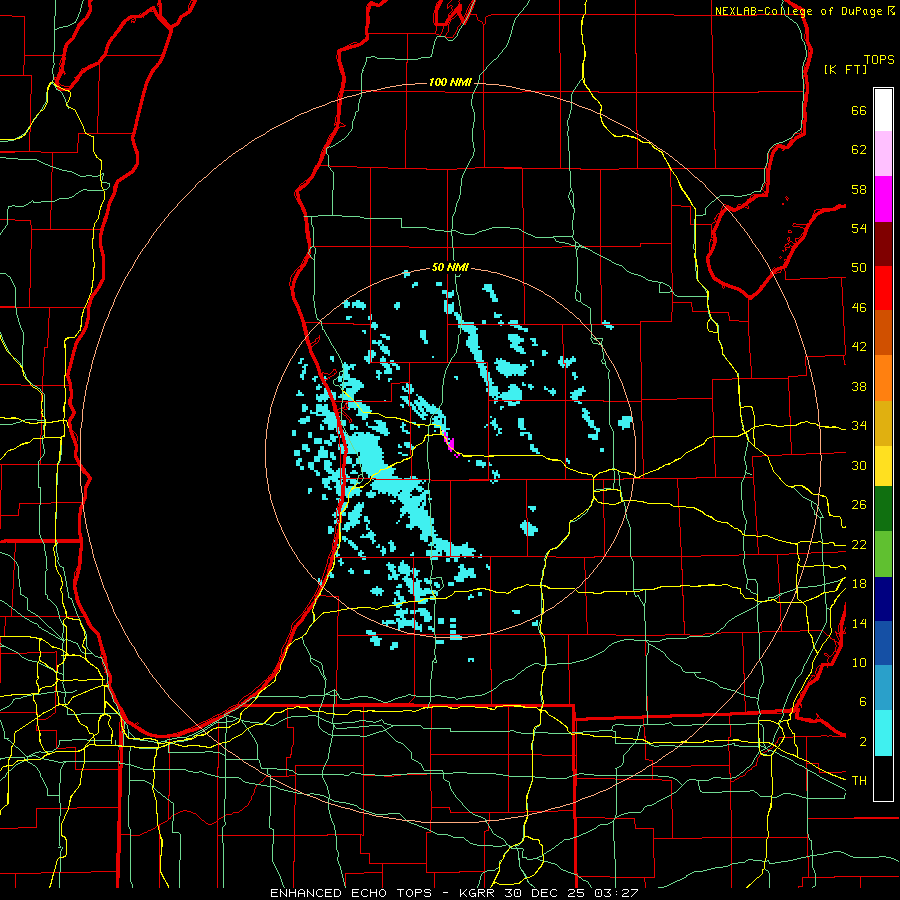The image size is (900, 900).
Task: Click the '62' legend value
Action: (x=859, y=150)
